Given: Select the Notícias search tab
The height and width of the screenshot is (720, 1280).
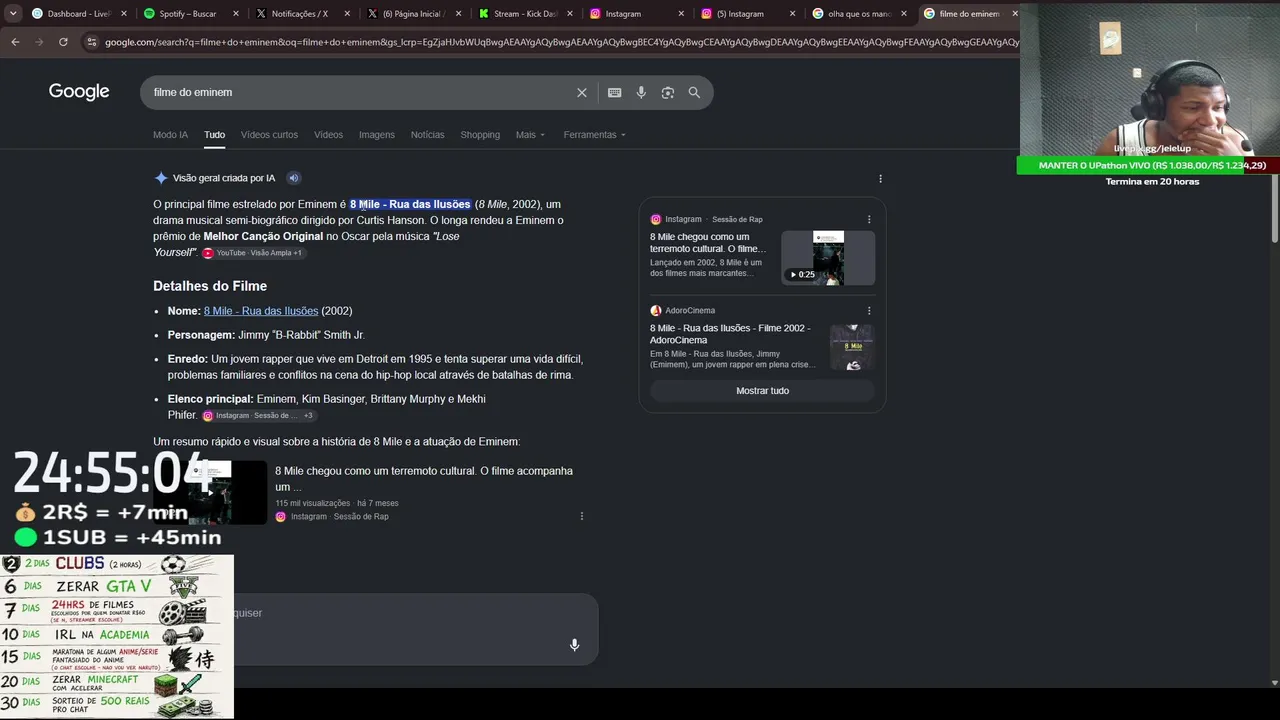Looking at the screenshot, I should pyautogui.click(x=427, y=135).
